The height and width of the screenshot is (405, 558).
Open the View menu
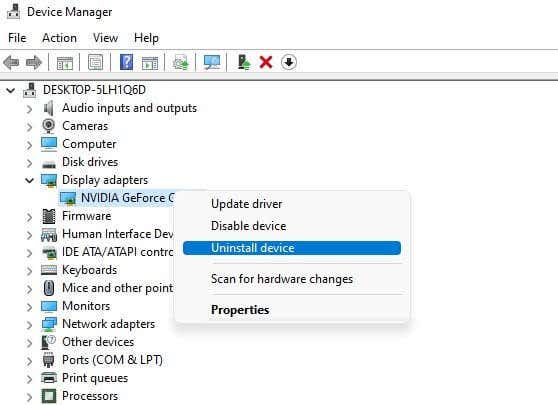point(105,38)
